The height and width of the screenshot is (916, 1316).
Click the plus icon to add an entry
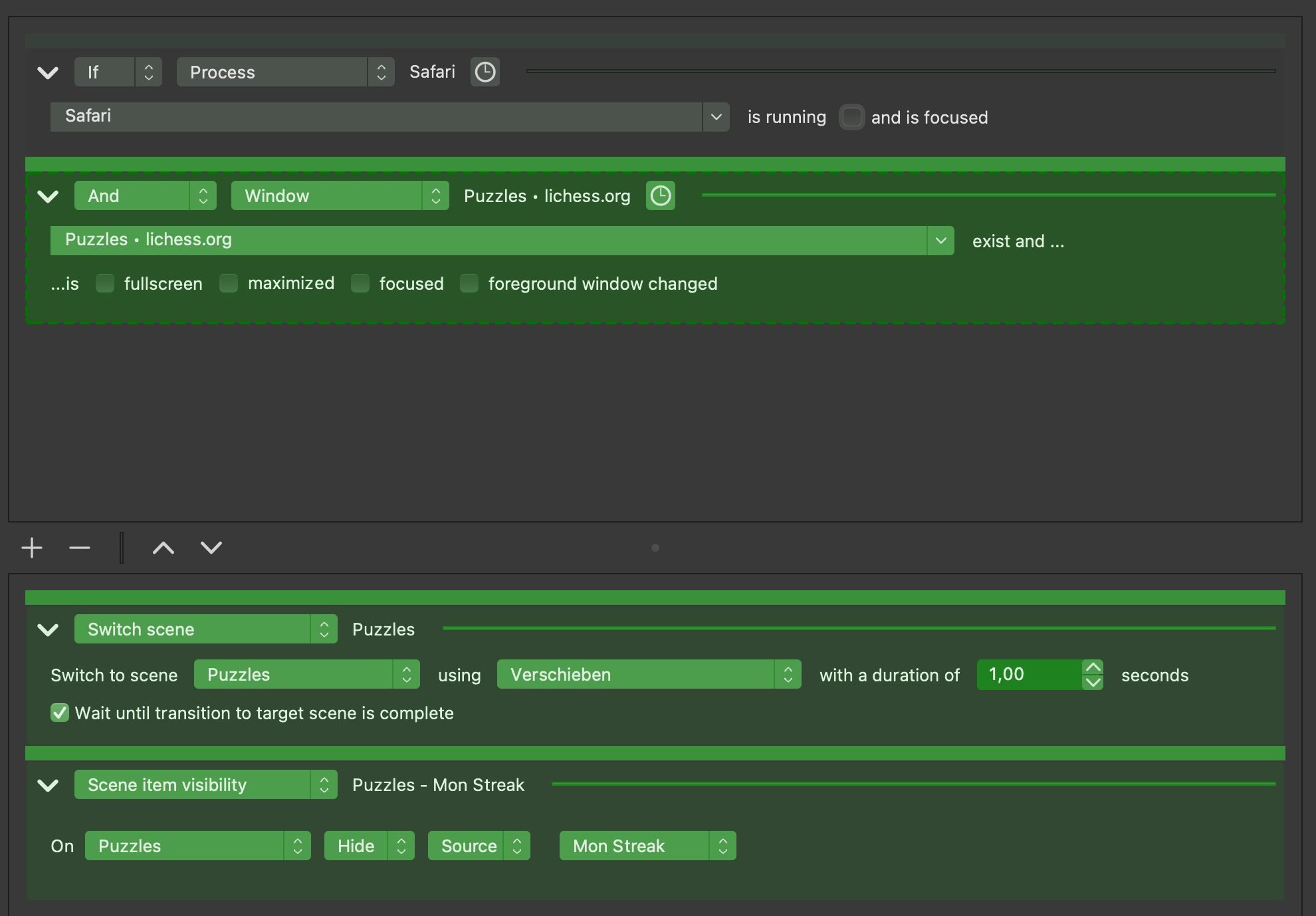pyautogui.click(x=31, y=547)
